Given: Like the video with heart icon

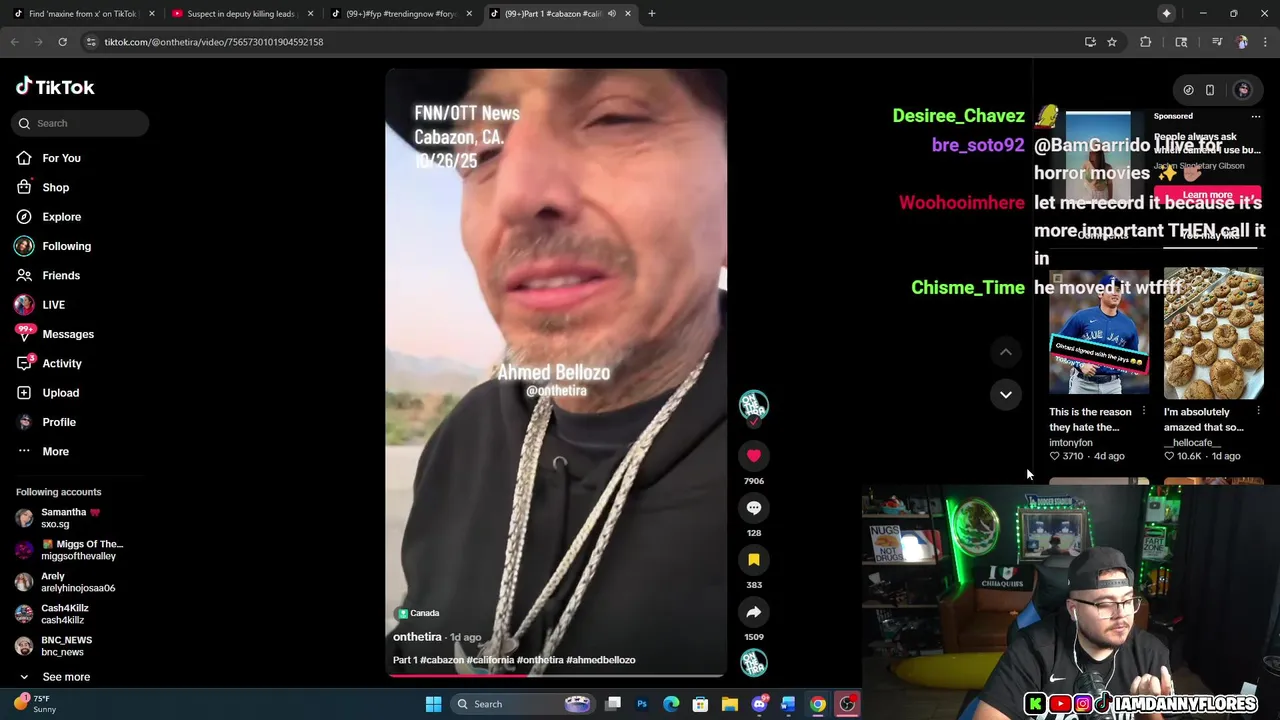Looking at the screenshot, I should pyautogui.click(x=754, y=455).
